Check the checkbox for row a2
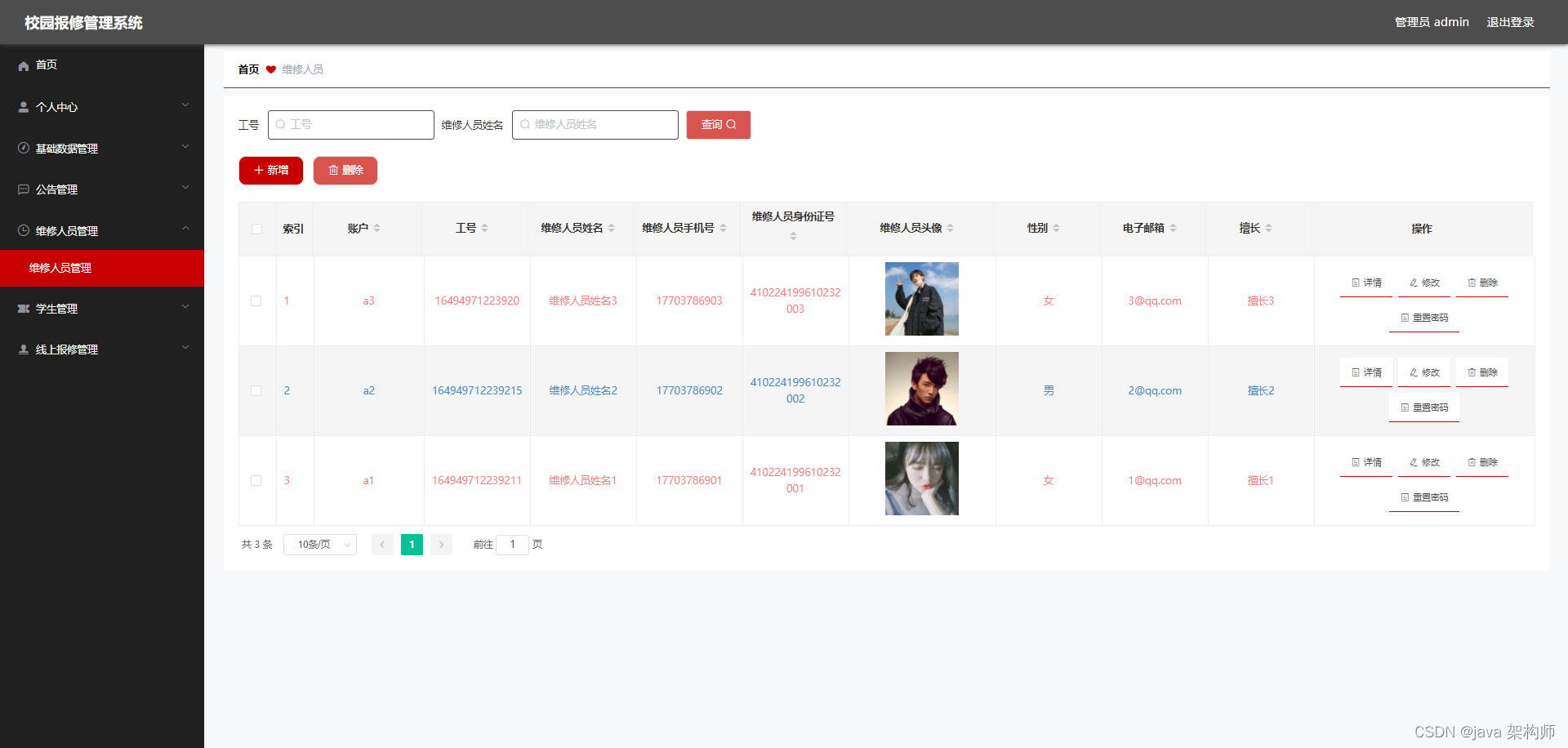The height and width of the screenshot is (748, 1568). [x=256, y=390]
